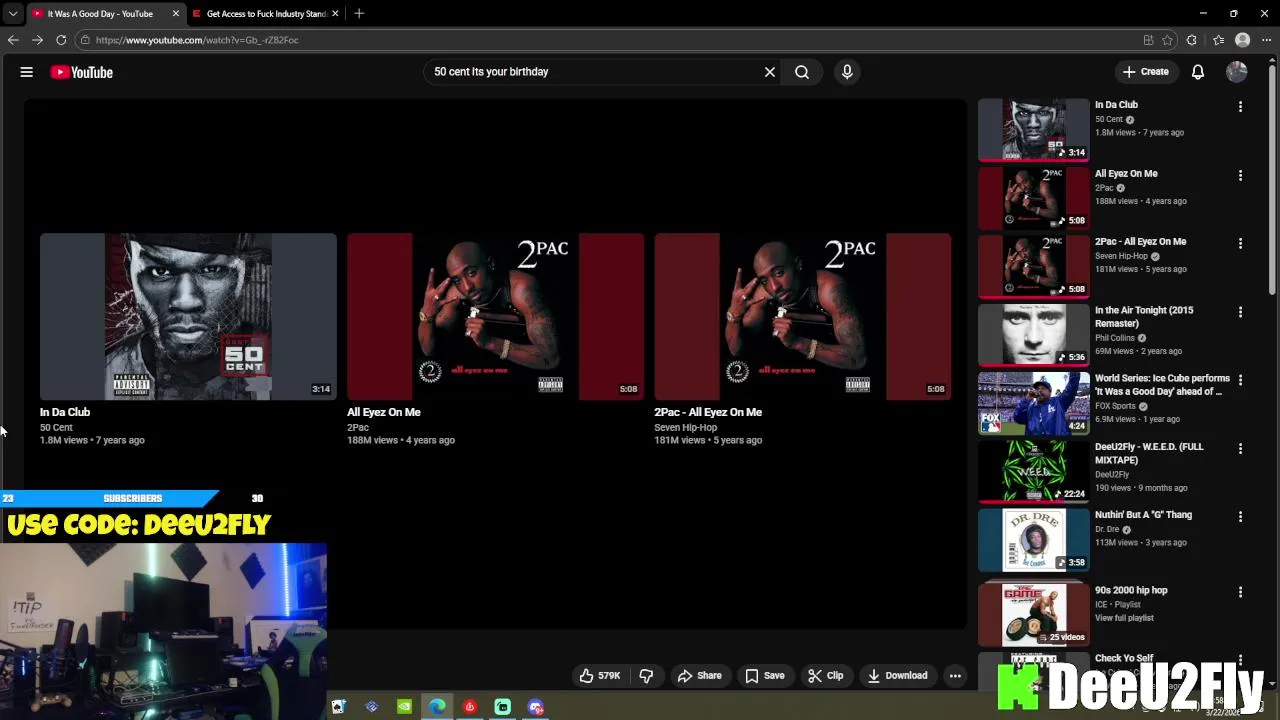The image size is (1280, 720).
Task: Share this video
Action: (x=699, y=676)
